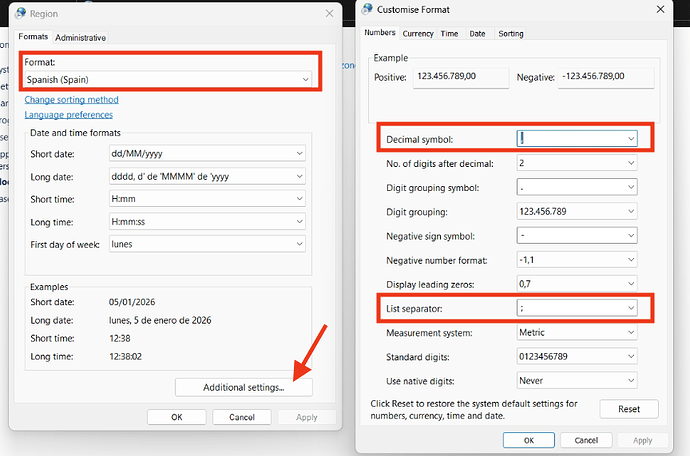Screen dimensions: 690x456
Task: Open the Language preferences link
Action: [68, 115]
